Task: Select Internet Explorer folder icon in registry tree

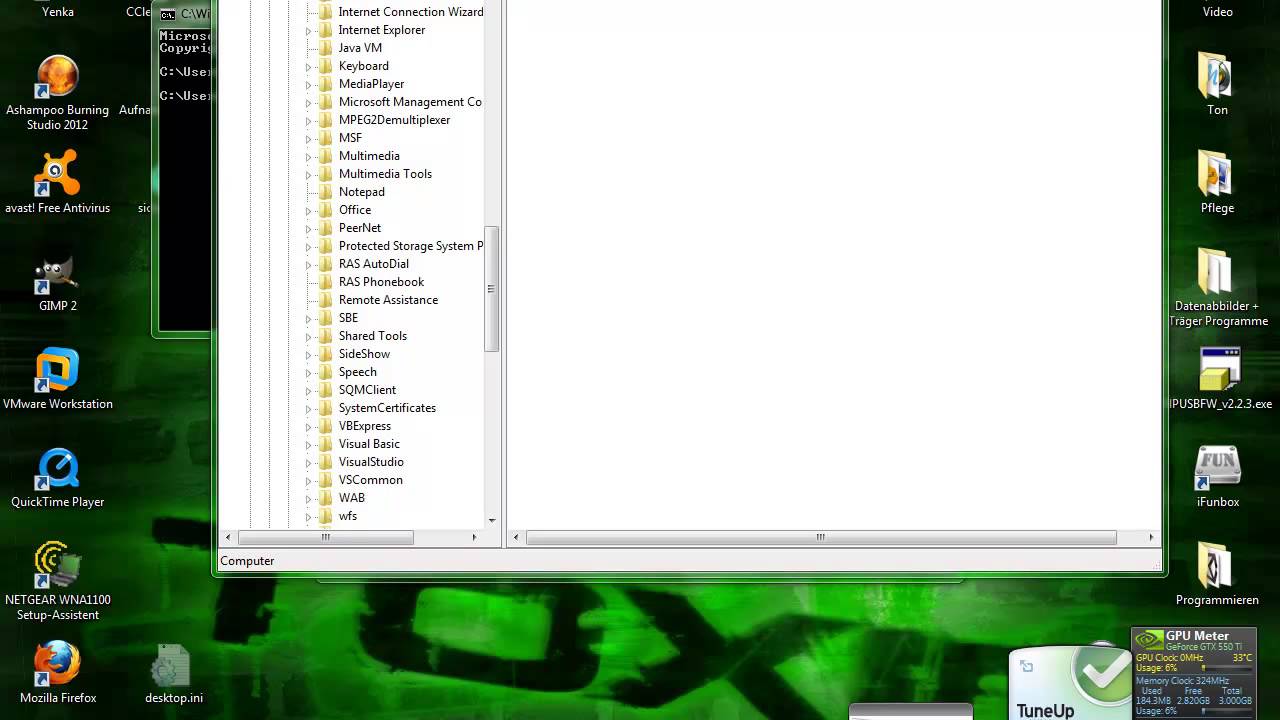Action: (325, 30)
